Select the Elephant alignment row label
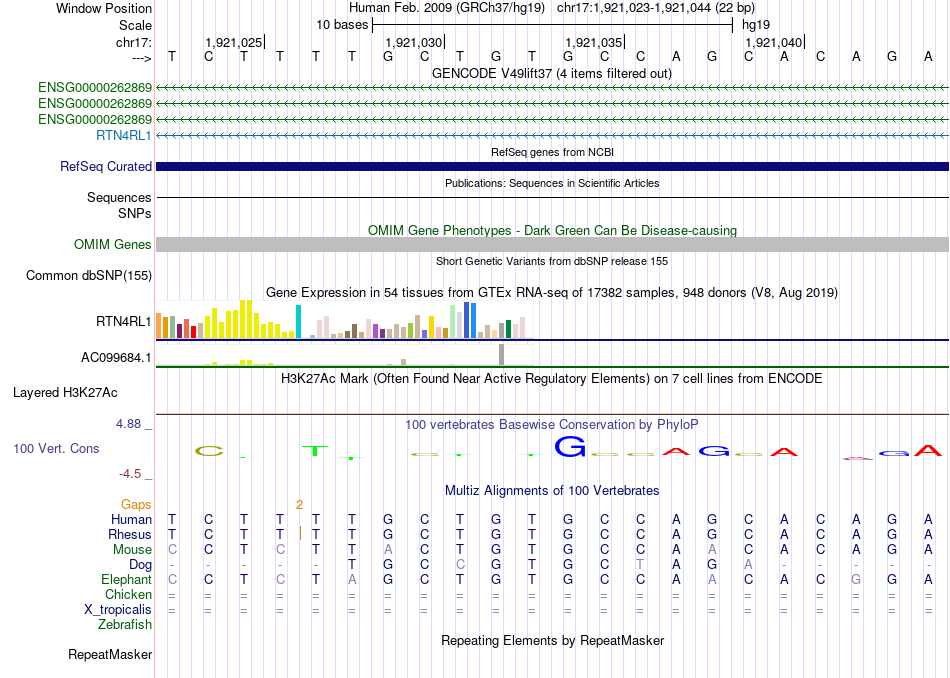 (126, 579)
